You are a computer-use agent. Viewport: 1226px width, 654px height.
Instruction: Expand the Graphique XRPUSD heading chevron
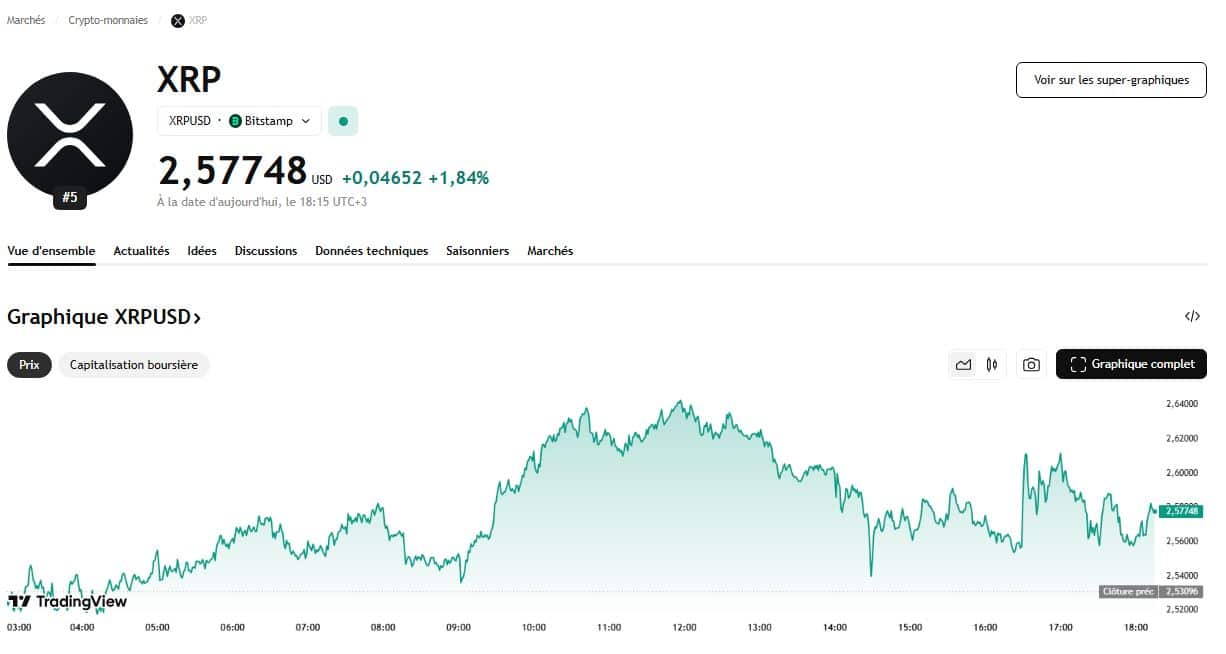[x=197, y=318]
